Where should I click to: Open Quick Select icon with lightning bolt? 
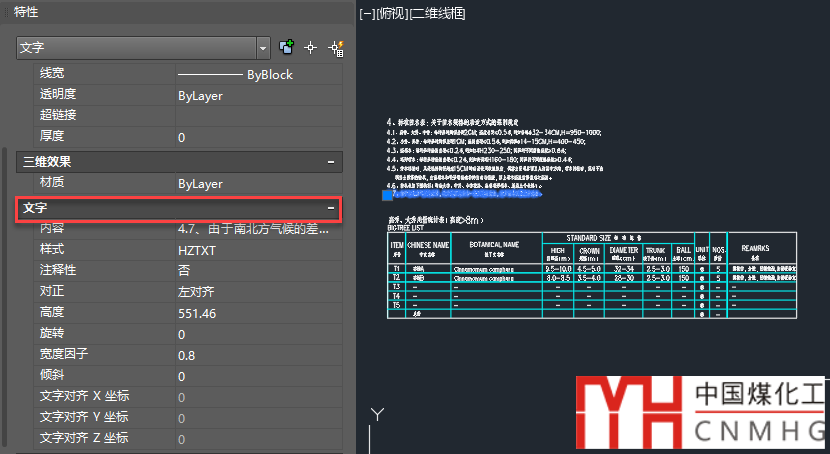335,47
